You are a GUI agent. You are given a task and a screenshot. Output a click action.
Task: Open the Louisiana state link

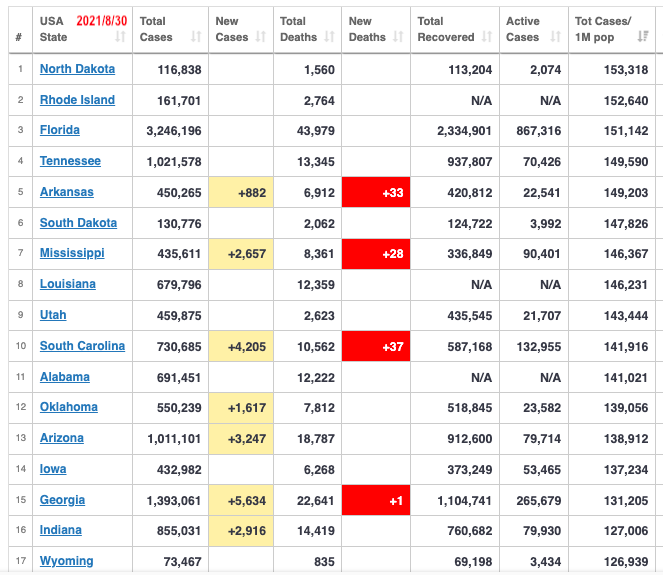click(x=68, y=284)
